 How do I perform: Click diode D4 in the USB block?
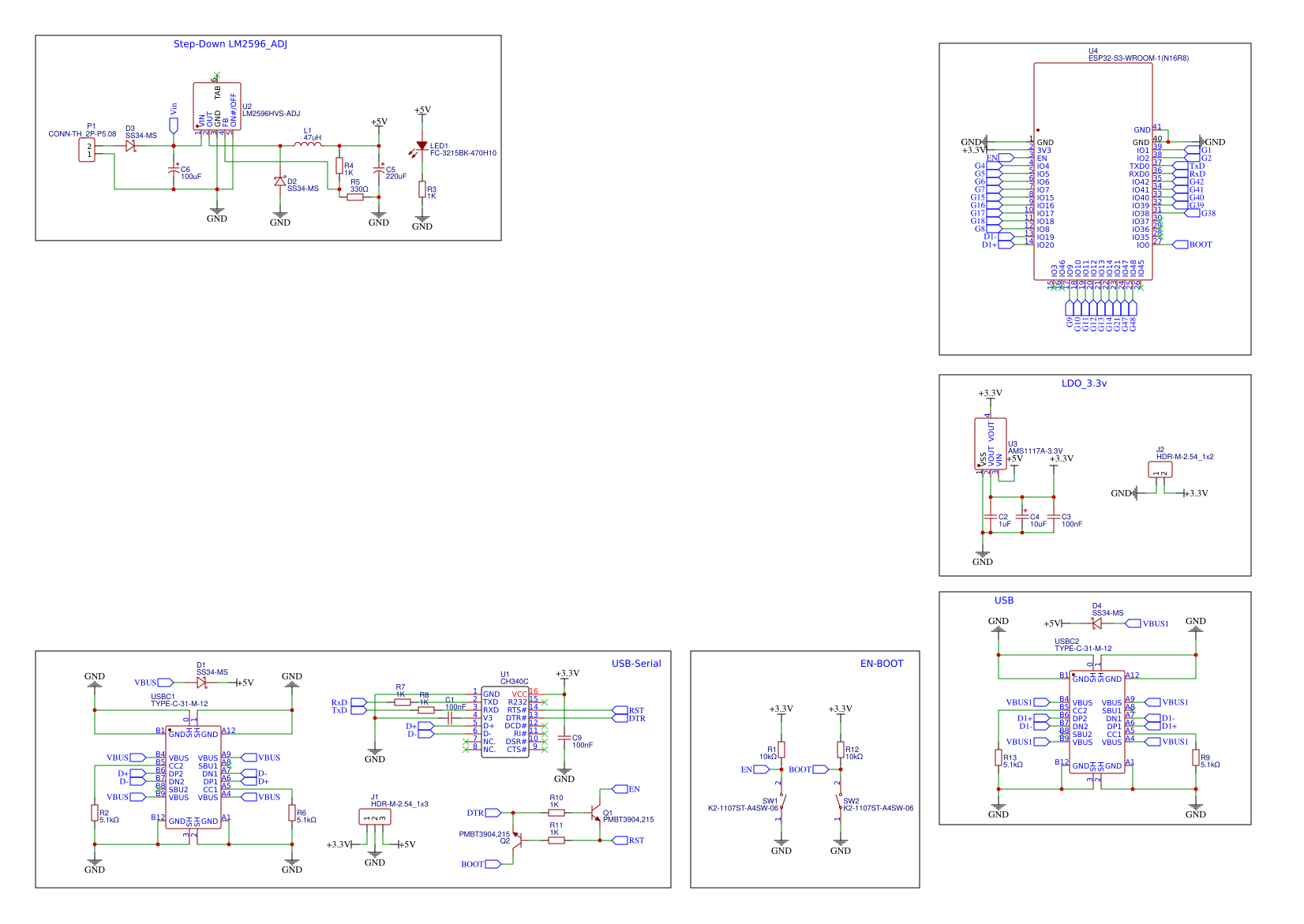1097,623
